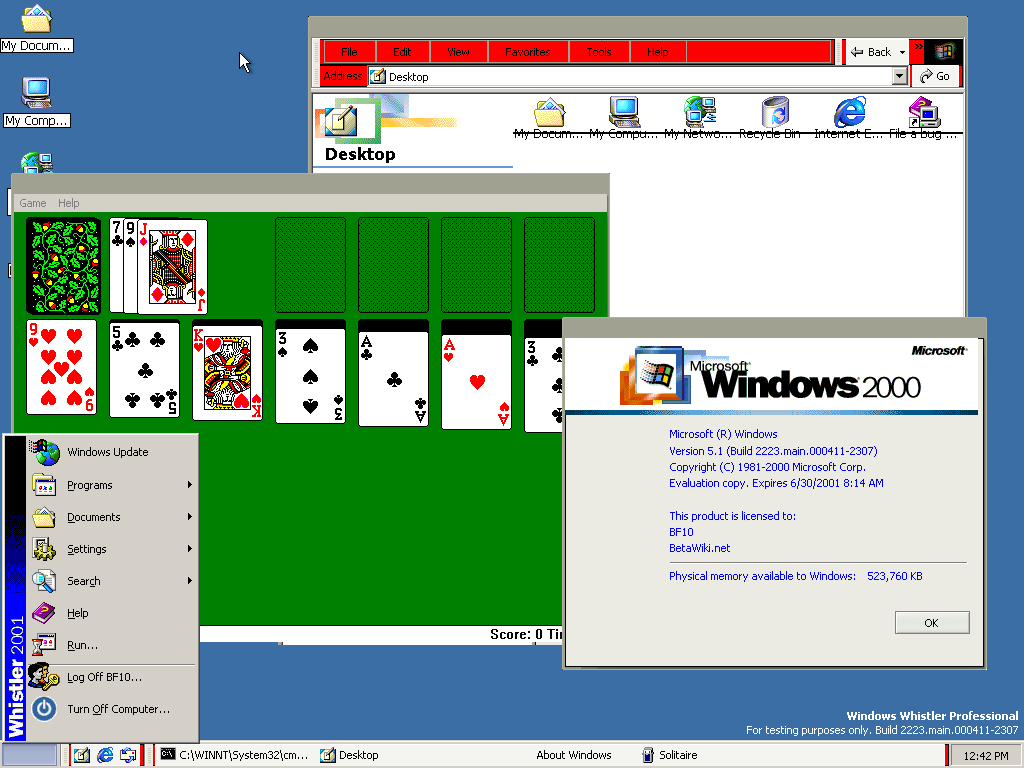Image resolution: width=1024 pixels, height=768 pixels.
Task: Open My Computer in the Desktop explorer window
Action: 624,118
